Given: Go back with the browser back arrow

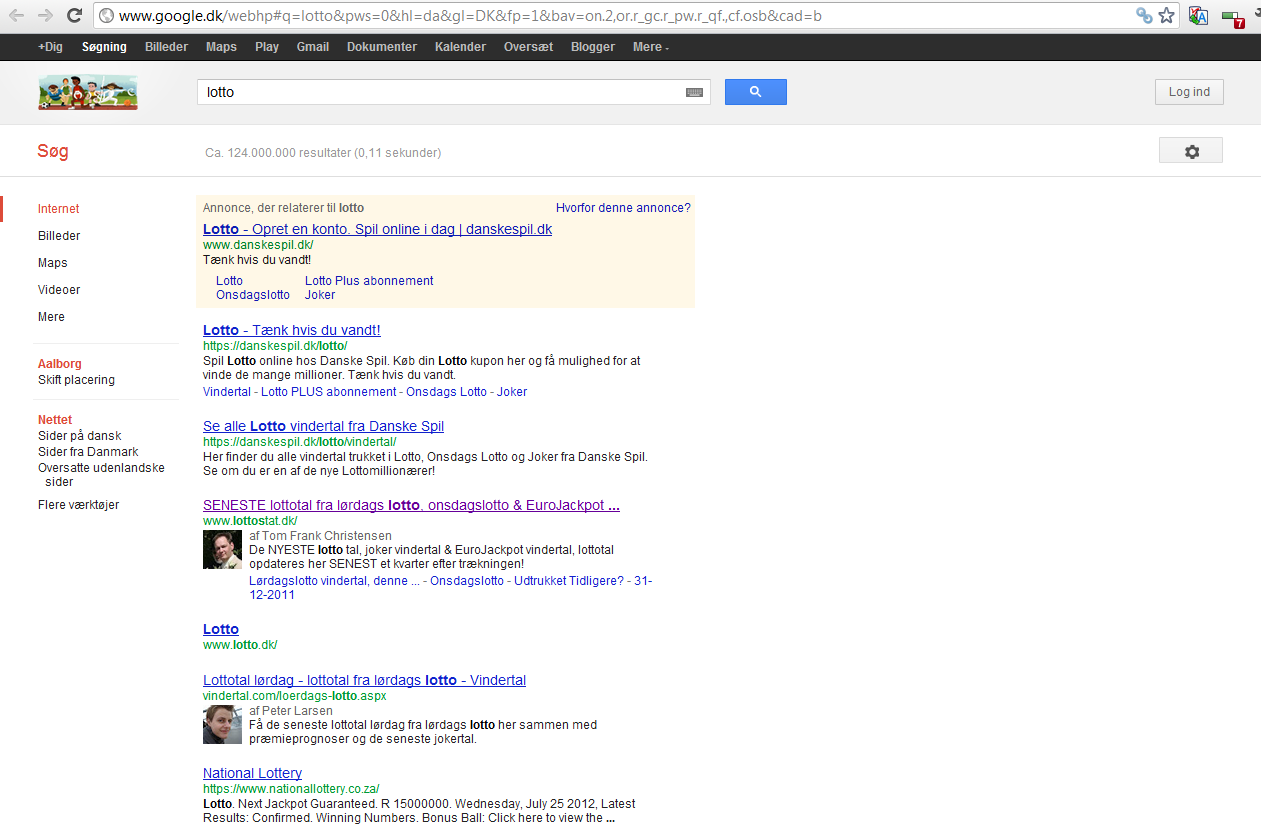Looking at the screenshot, I should click(17, 15).
